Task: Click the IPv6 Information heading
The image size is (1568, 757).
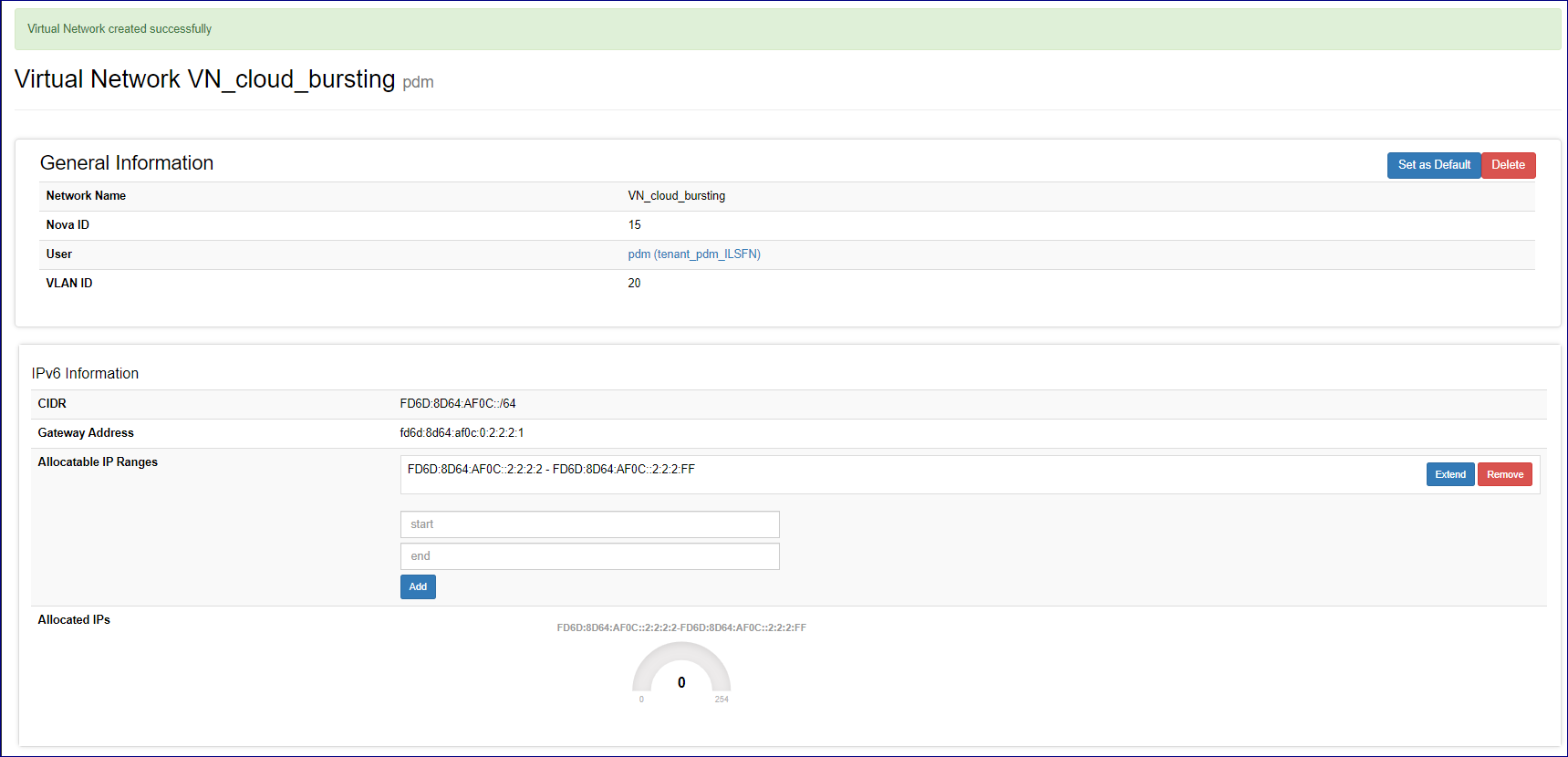Action: tap(85, 374)
